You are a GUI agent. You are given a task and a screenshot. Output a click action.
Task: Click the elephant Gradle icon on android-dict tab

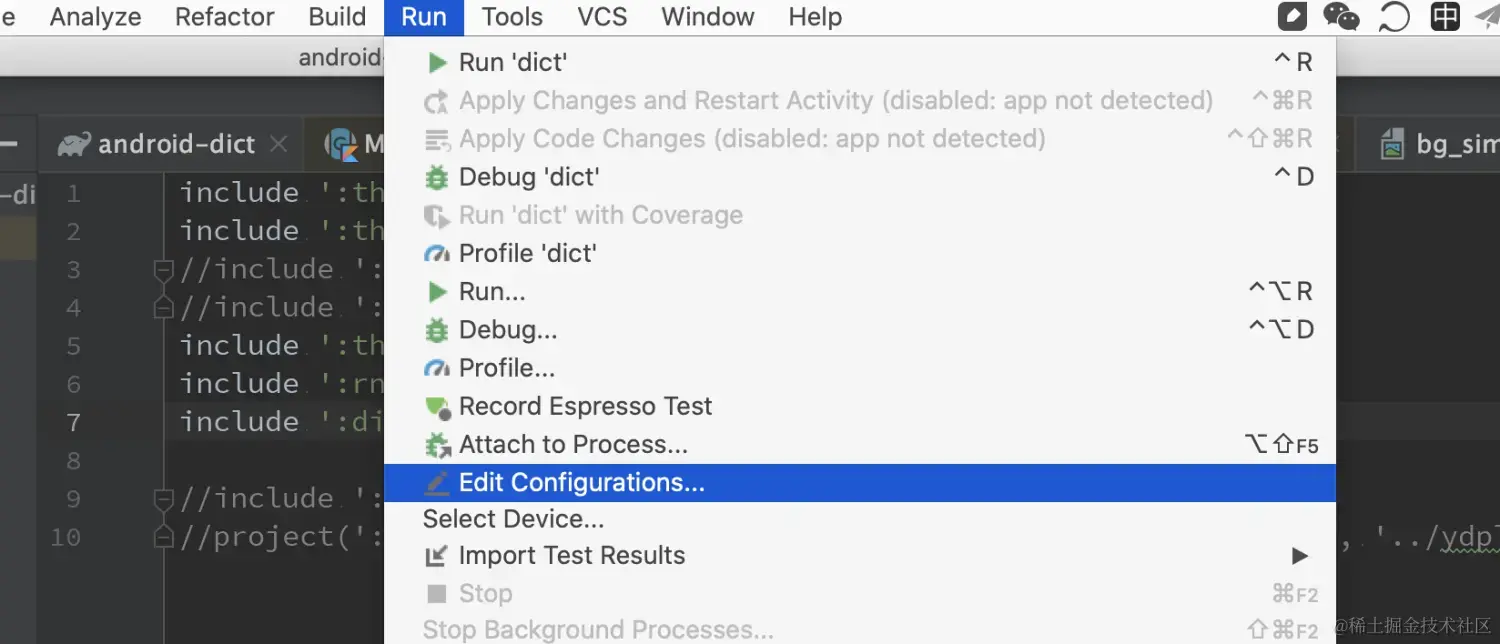point(74,144)
